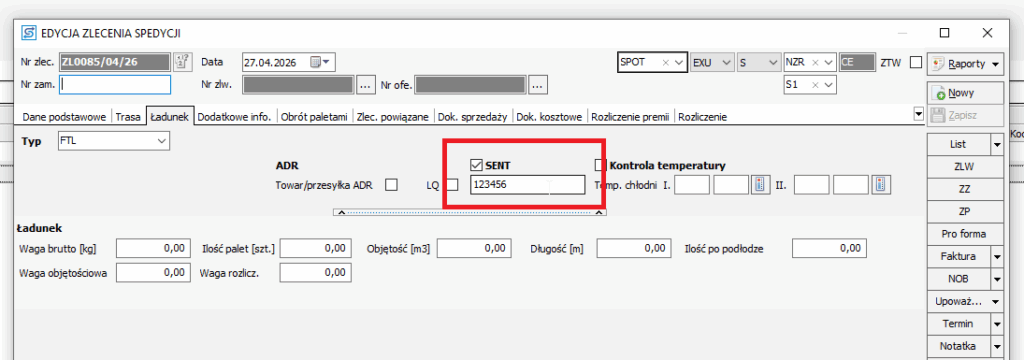Click the icon beside order number ZL0085/04/26
The image size is (1024, 360).
point(182,62)
